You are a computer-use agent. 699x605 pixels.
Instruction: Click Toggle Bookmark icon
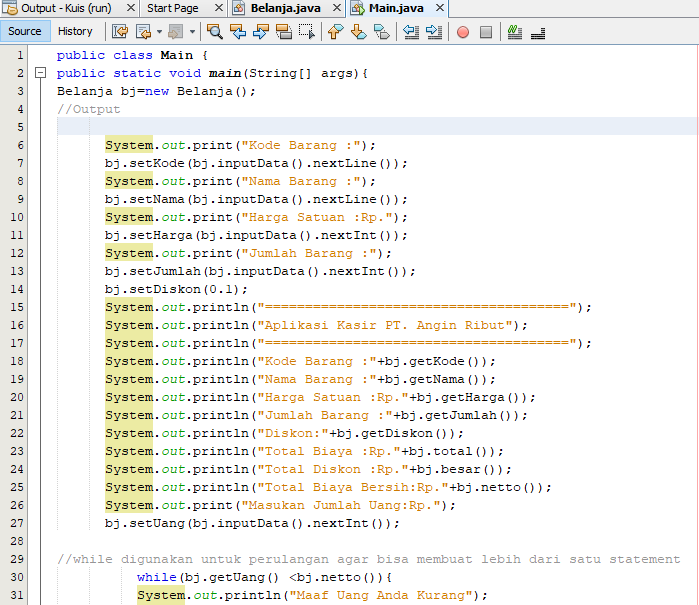[382, 32]
